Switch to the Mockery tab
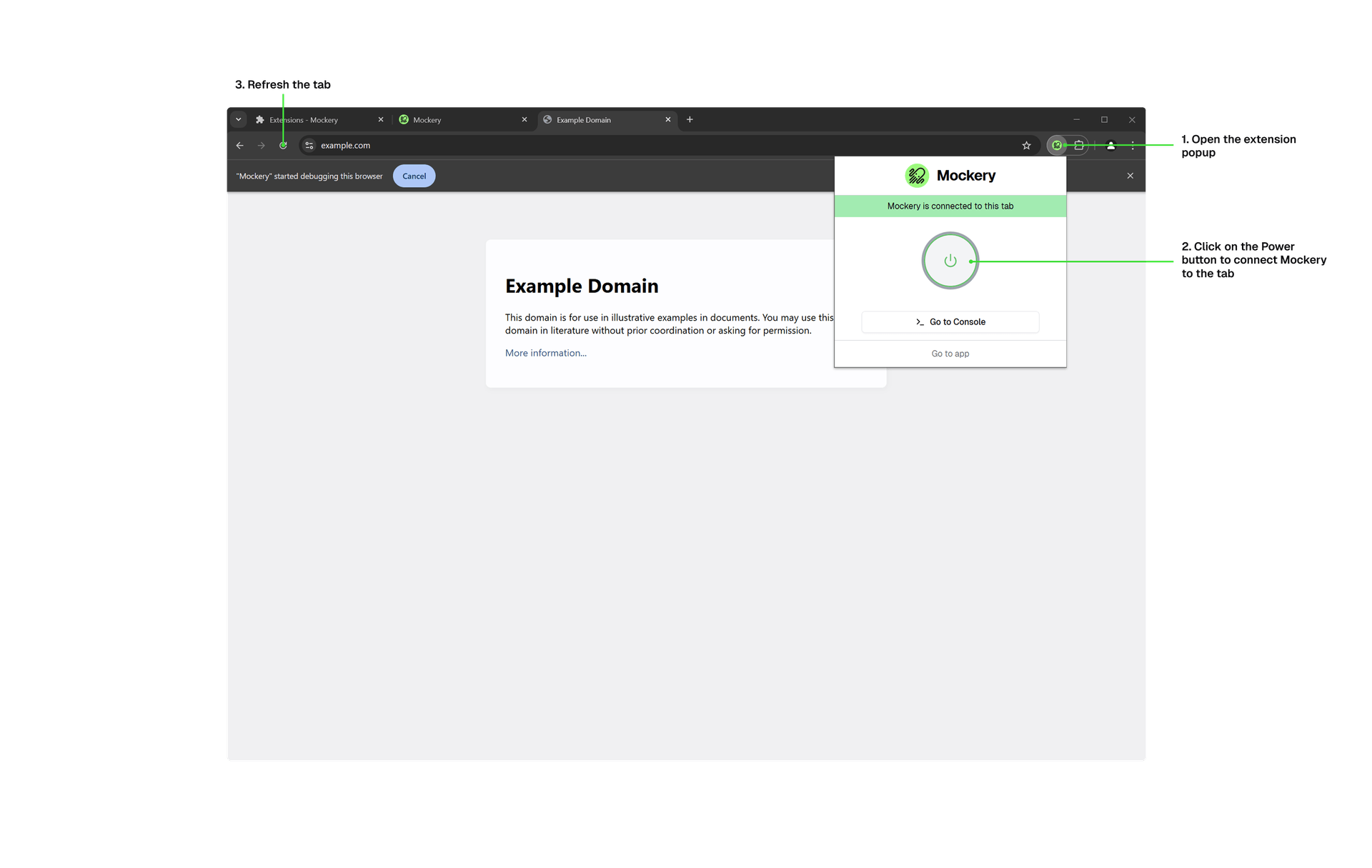 click(x=463, y=120)
